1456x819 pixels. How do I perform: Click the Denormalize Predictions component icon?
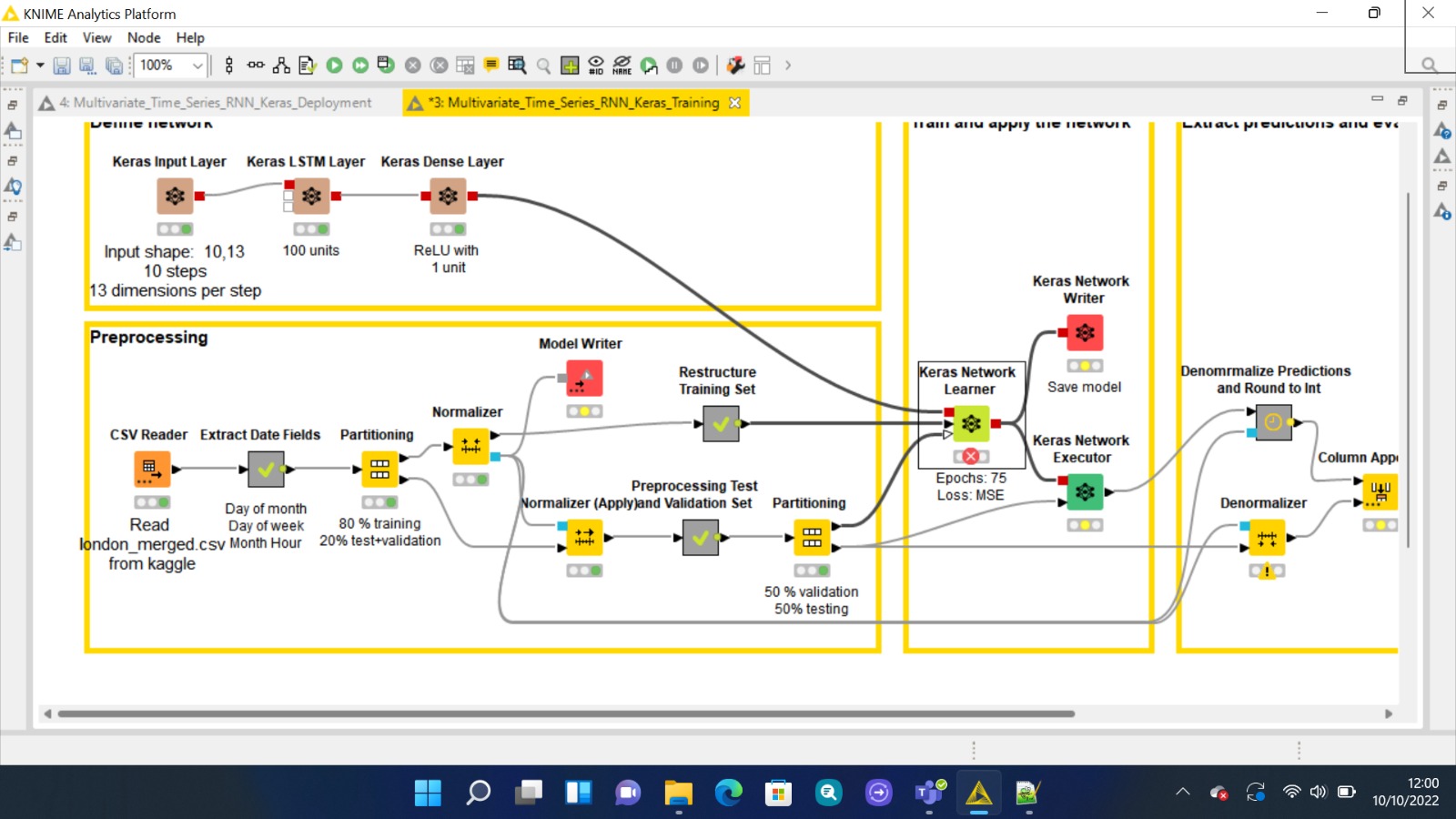(x=1273, y=422)
